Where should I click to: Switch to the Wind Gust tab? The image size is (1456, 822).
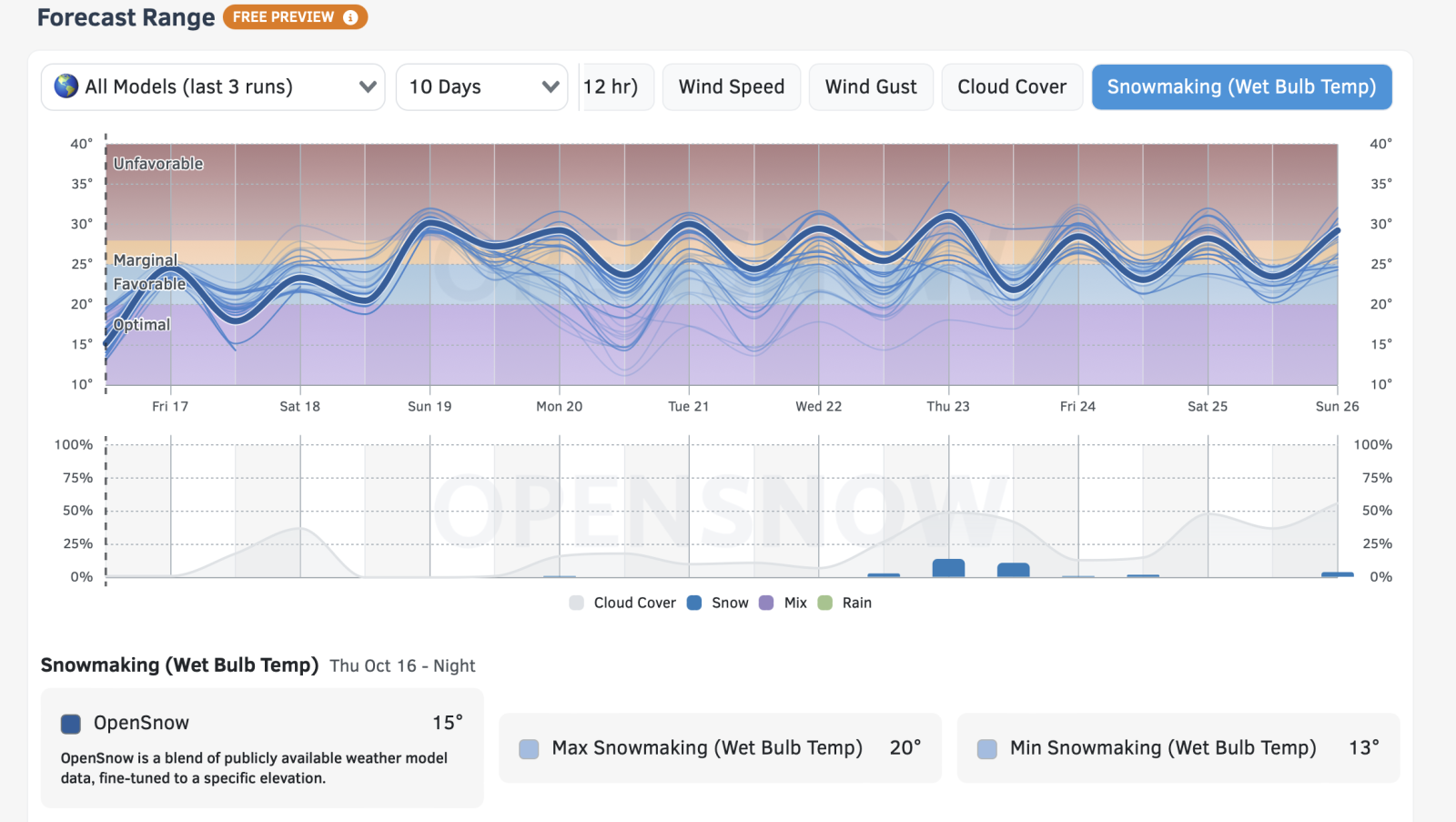tap(870, 86)
